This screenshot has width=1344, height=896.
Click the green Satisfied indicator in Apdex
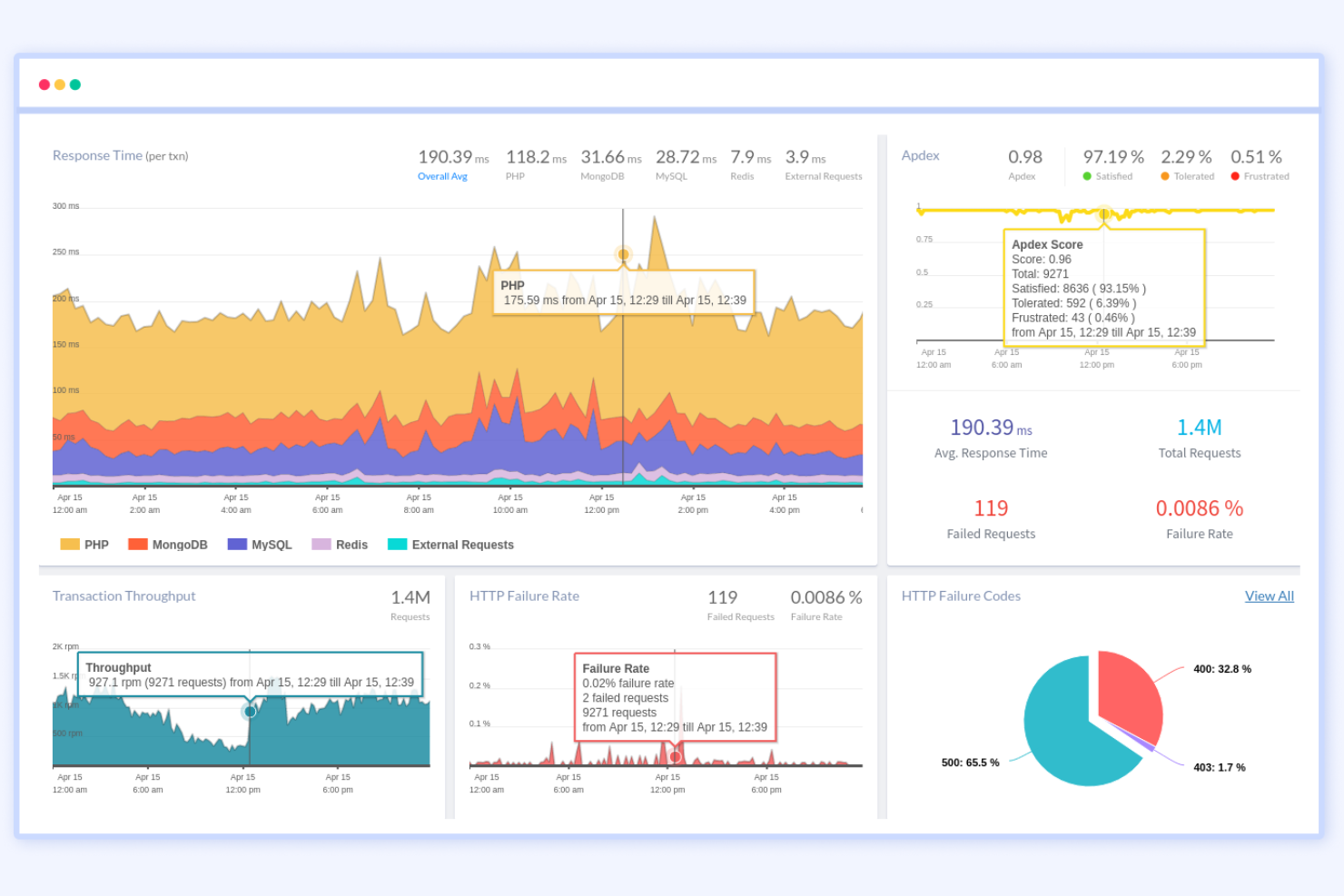[x=1087, y=176]
